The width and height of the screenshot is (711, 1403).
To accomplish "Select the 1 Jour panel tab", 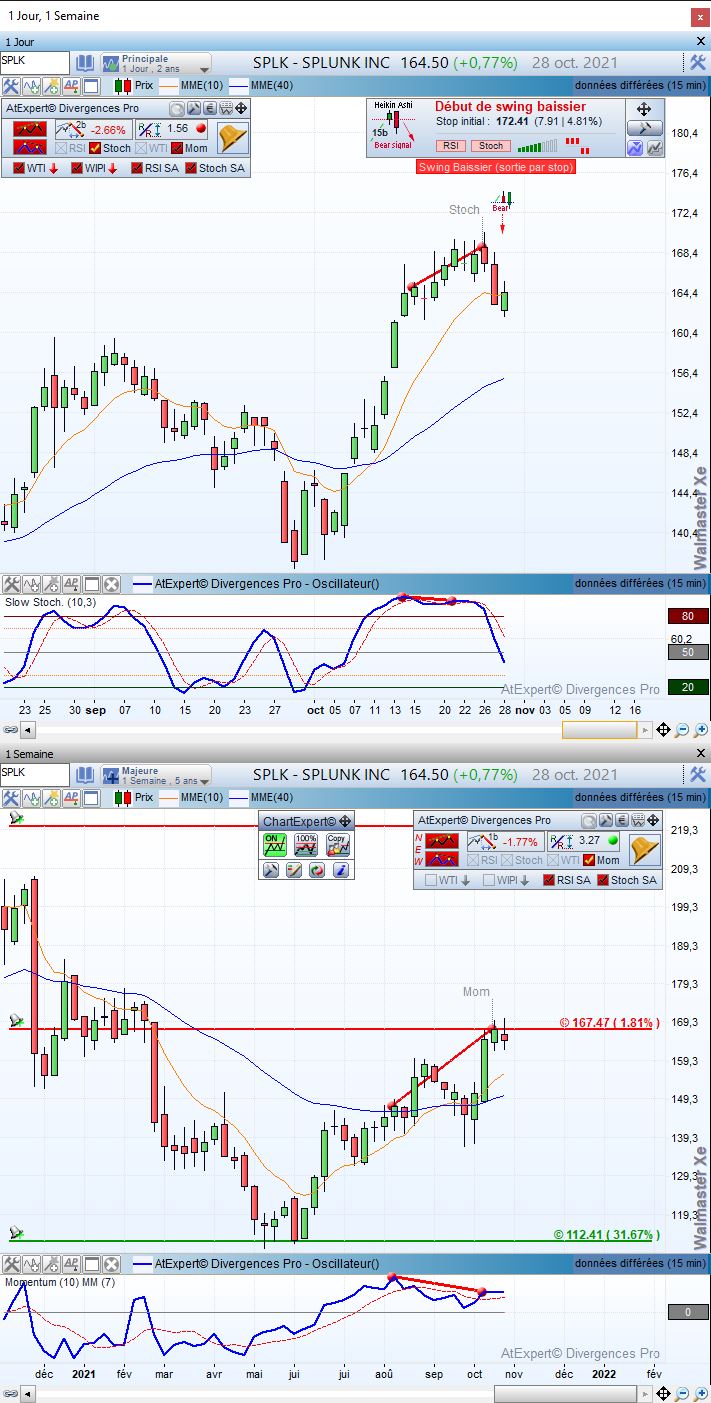I will pos(22,42).
